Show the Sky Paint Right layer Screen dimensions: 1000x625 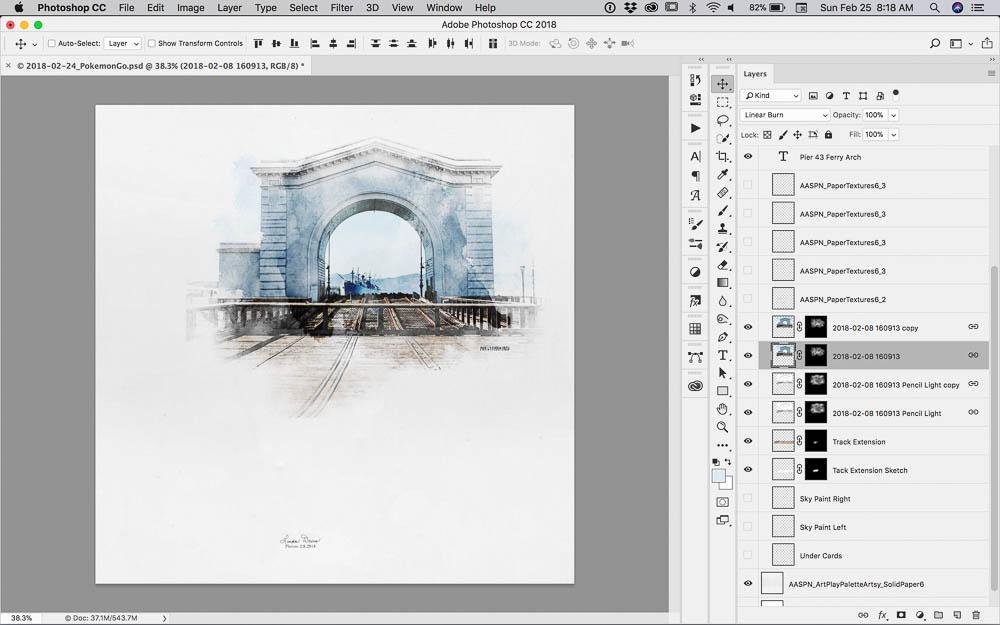(747, 498)
